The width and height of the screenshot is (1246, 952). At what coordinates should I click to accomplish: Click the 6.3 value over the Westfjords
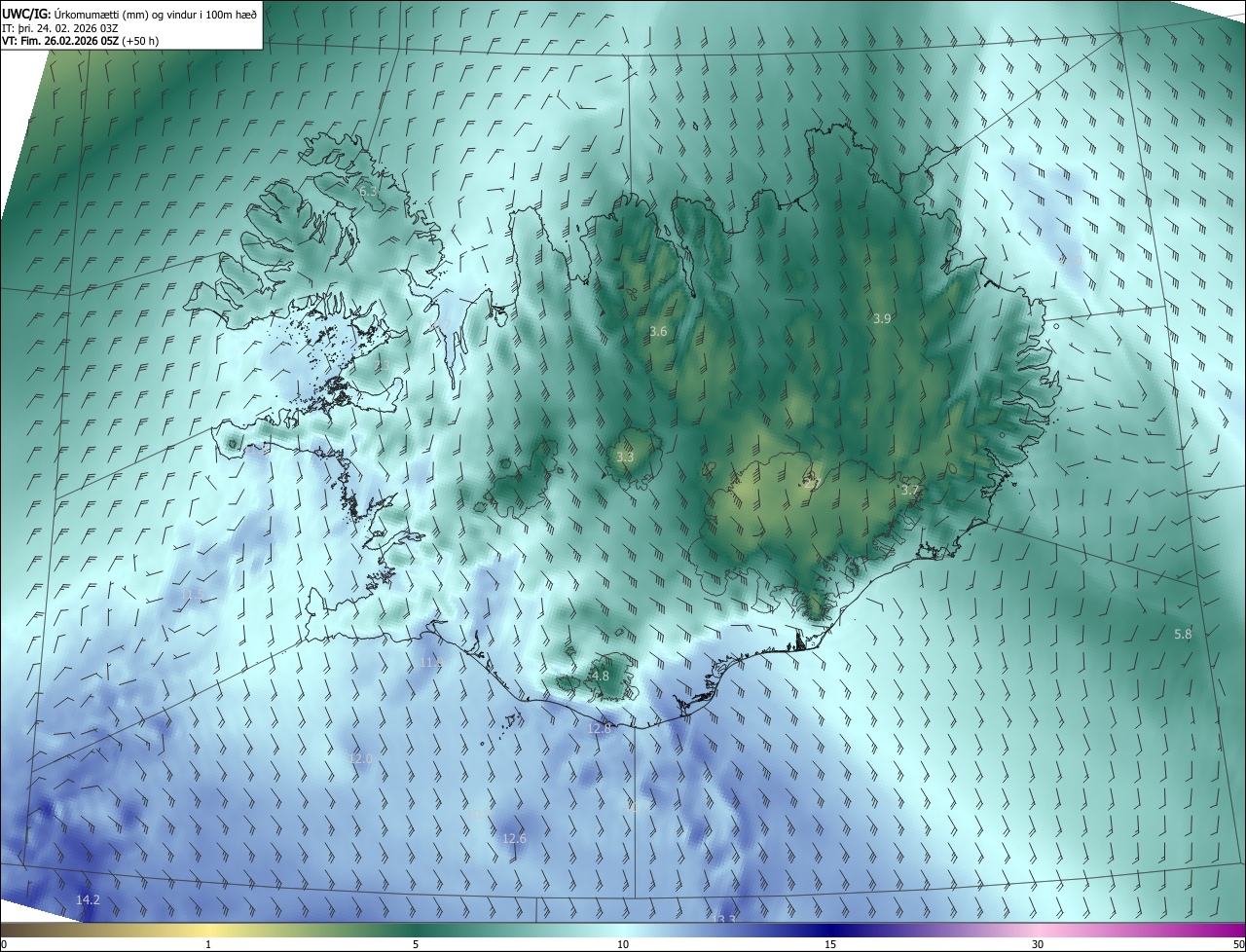click(368, 191)
